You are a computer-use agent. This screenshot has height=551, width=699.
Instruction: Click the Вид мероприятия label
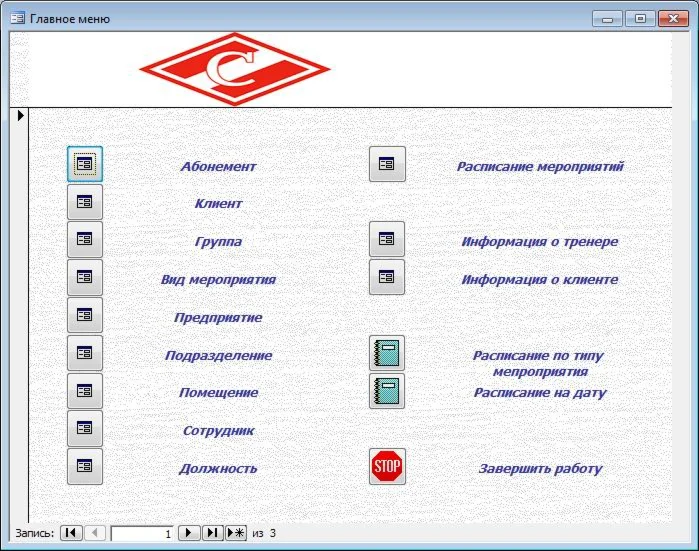pyautogui.click(x=218, y=280)
